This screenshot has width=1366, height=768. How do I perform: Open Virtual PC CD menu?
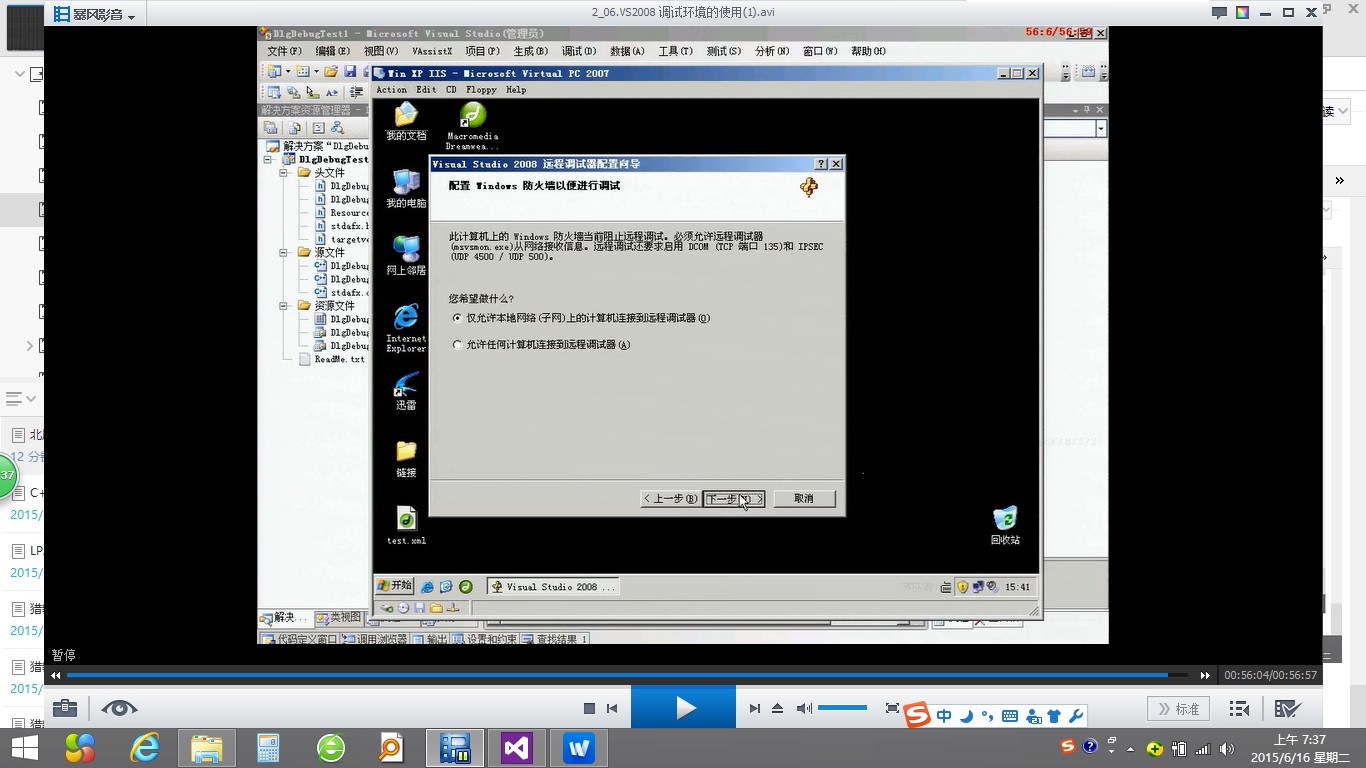pos(451,89)
